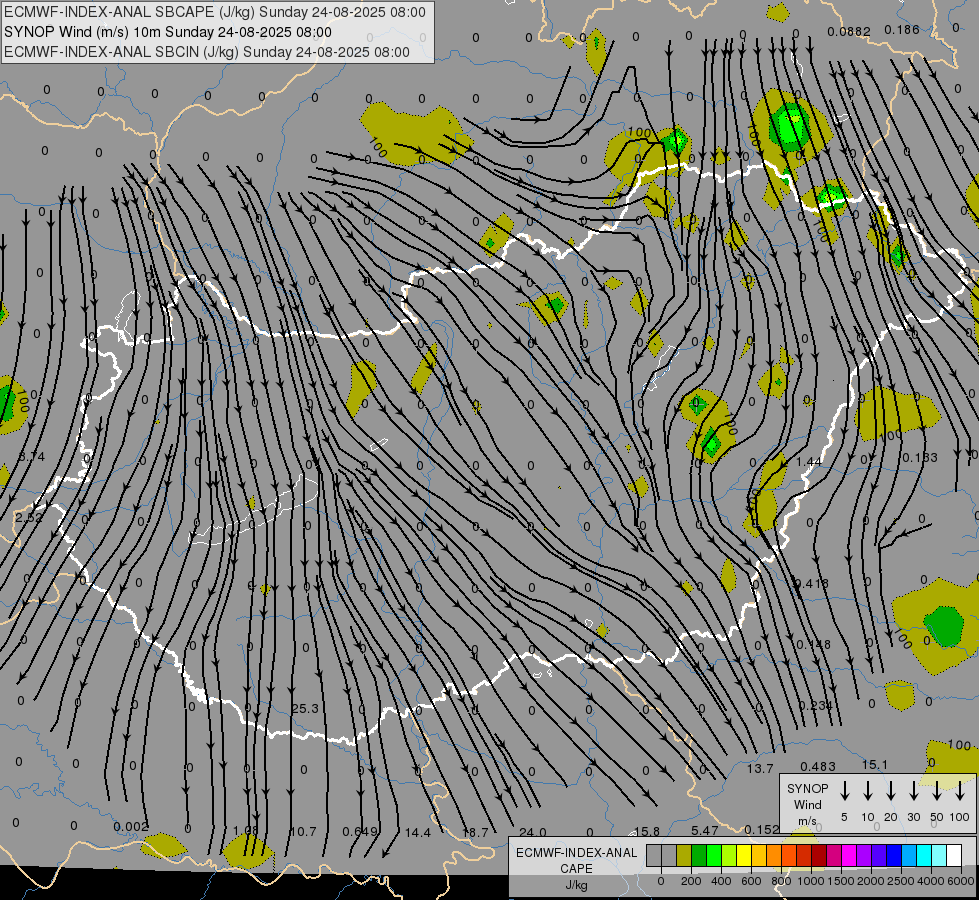Click the 0.649 value on the map

pos(360,831)
